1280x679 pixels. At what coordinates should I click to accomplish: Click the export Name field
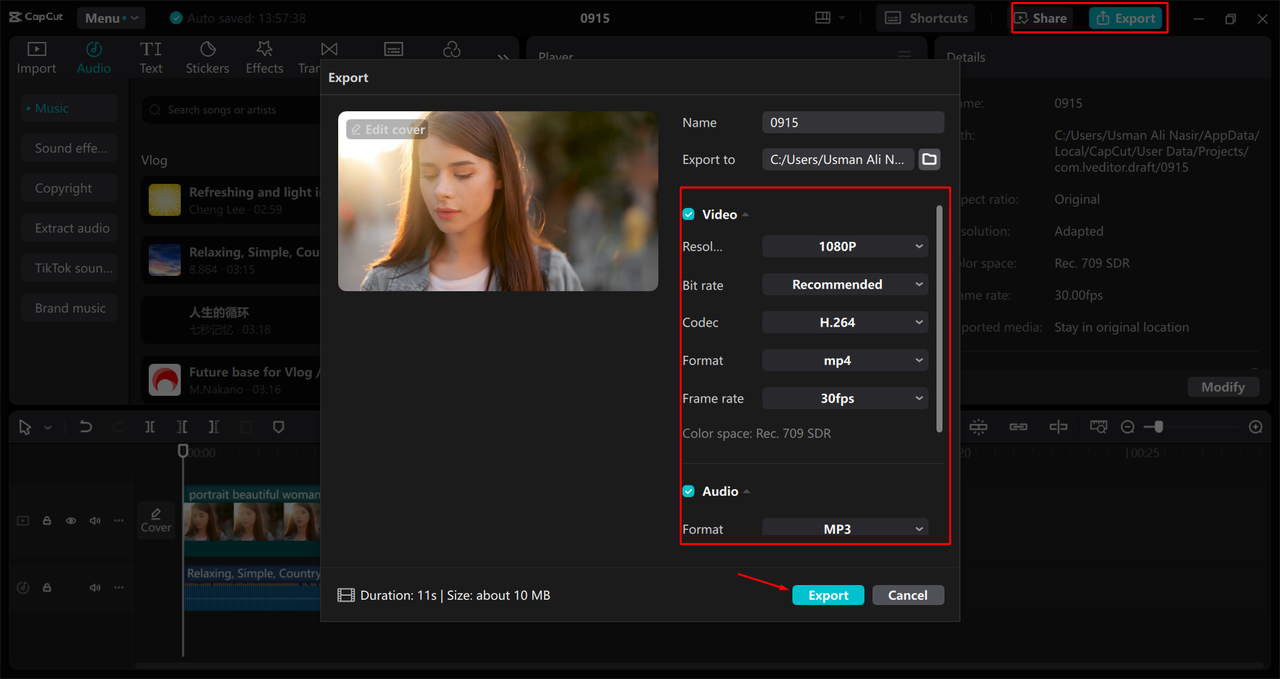[853, 122]
